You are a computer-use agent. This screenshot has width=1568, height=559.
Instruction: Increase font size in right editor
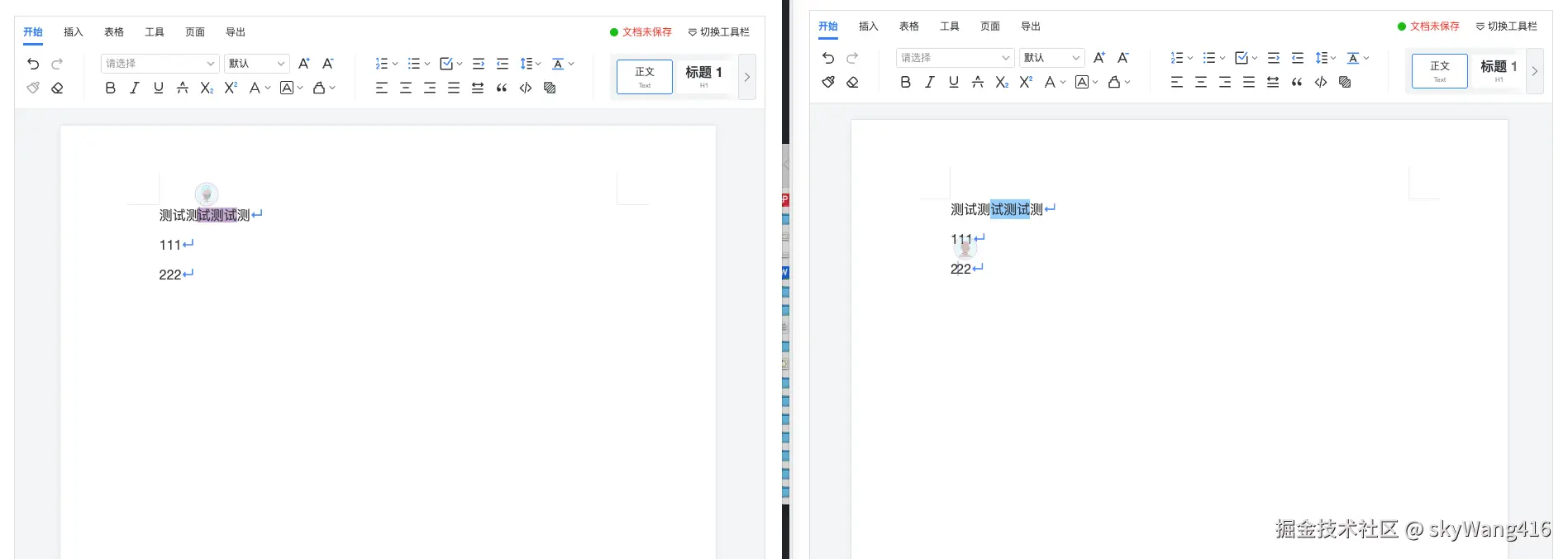pyautogui.click(x=1099, y=58)
